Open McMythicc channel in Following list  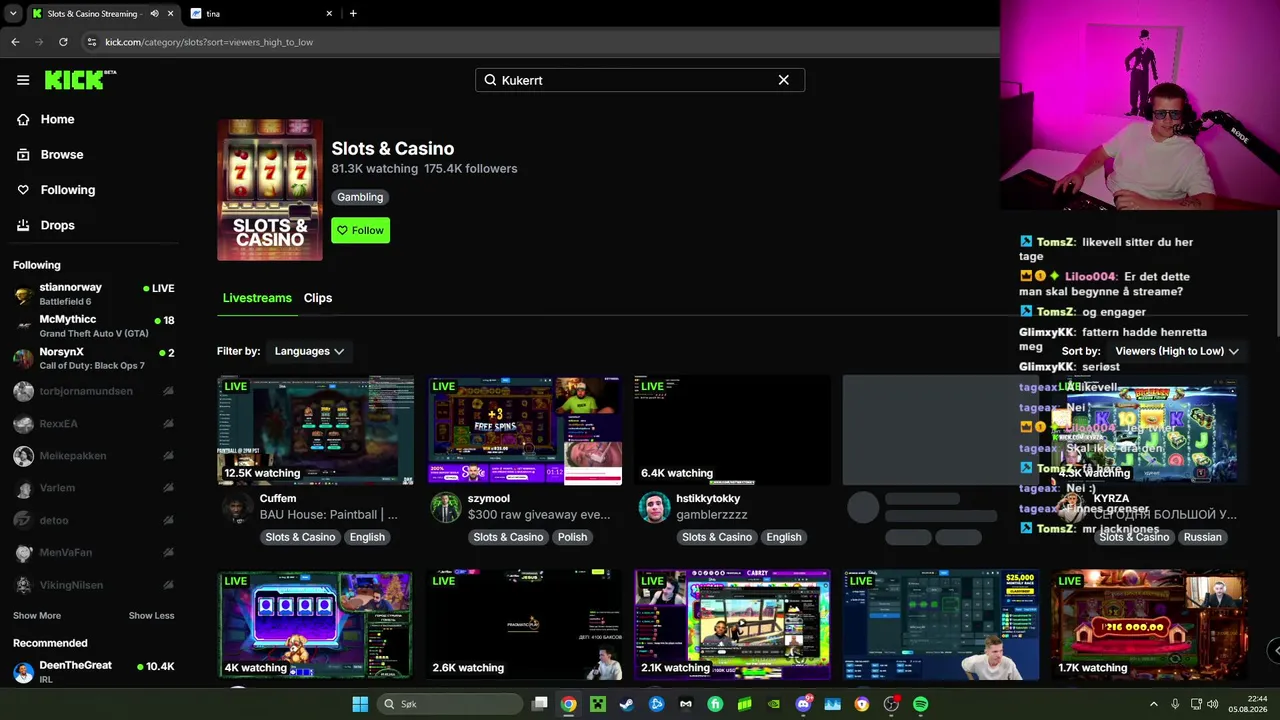pyautogui.click(x=94, y=326)
